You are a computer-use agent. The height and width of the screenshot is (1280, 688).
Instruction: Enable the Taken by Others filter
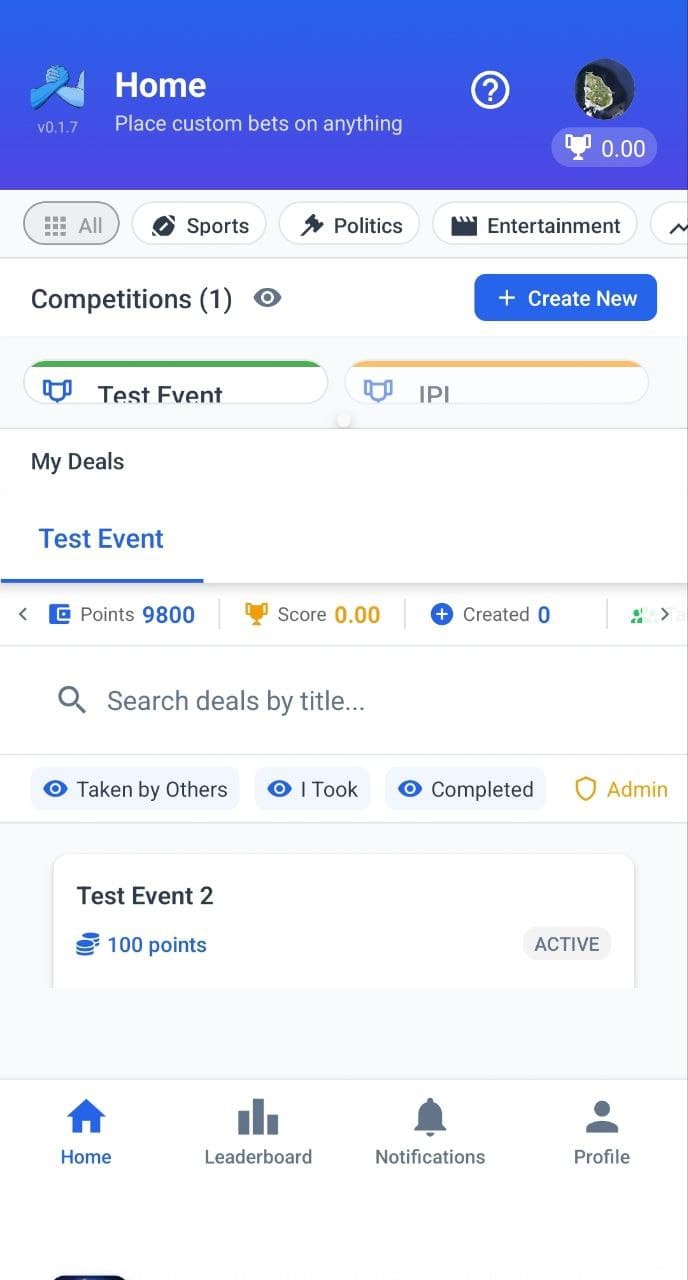coord(135,789)
